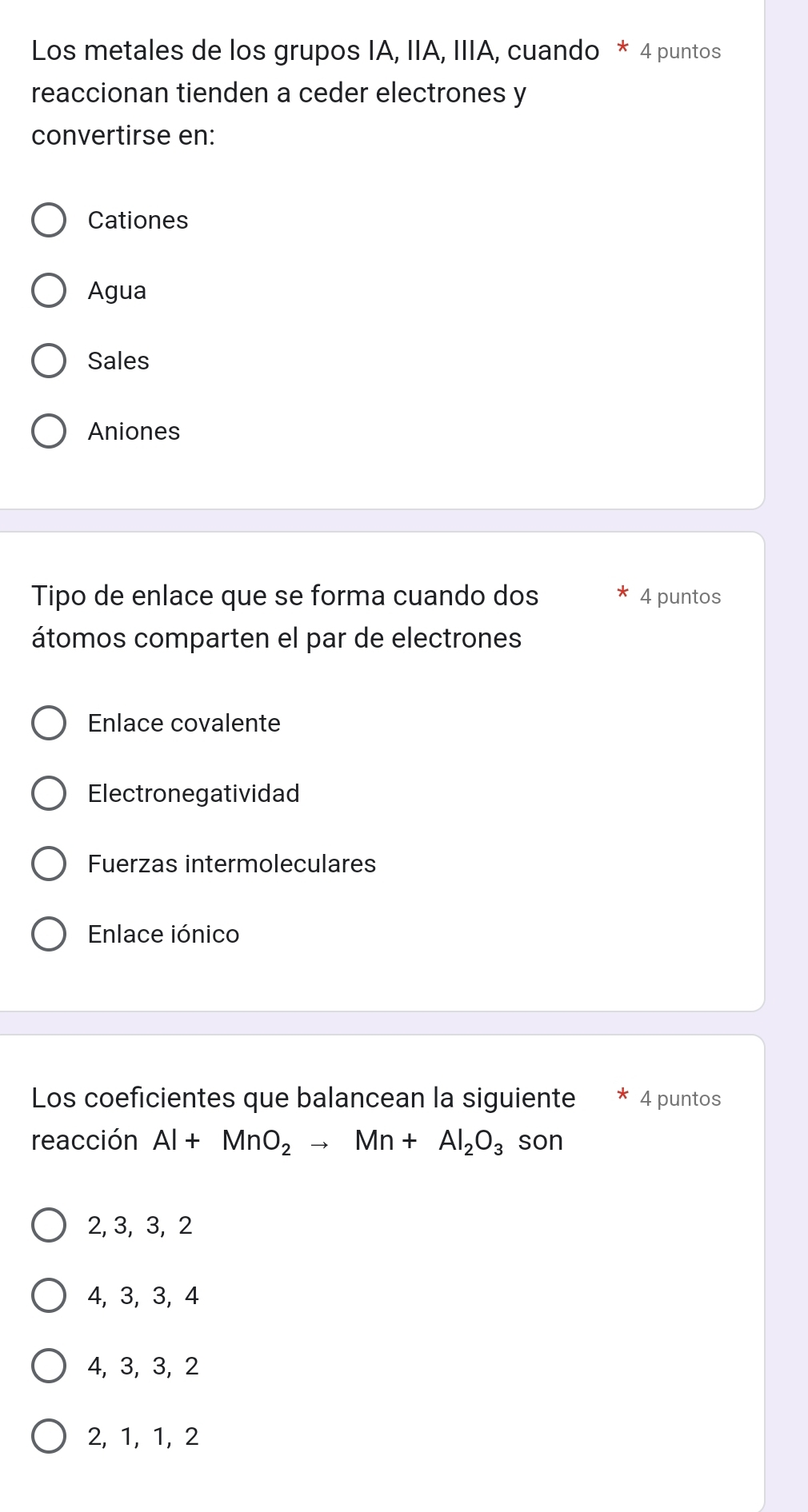Choose coefficients 2, 3, 3, 2
This screenshot has height=1512, width=808.
[49, 1225]
